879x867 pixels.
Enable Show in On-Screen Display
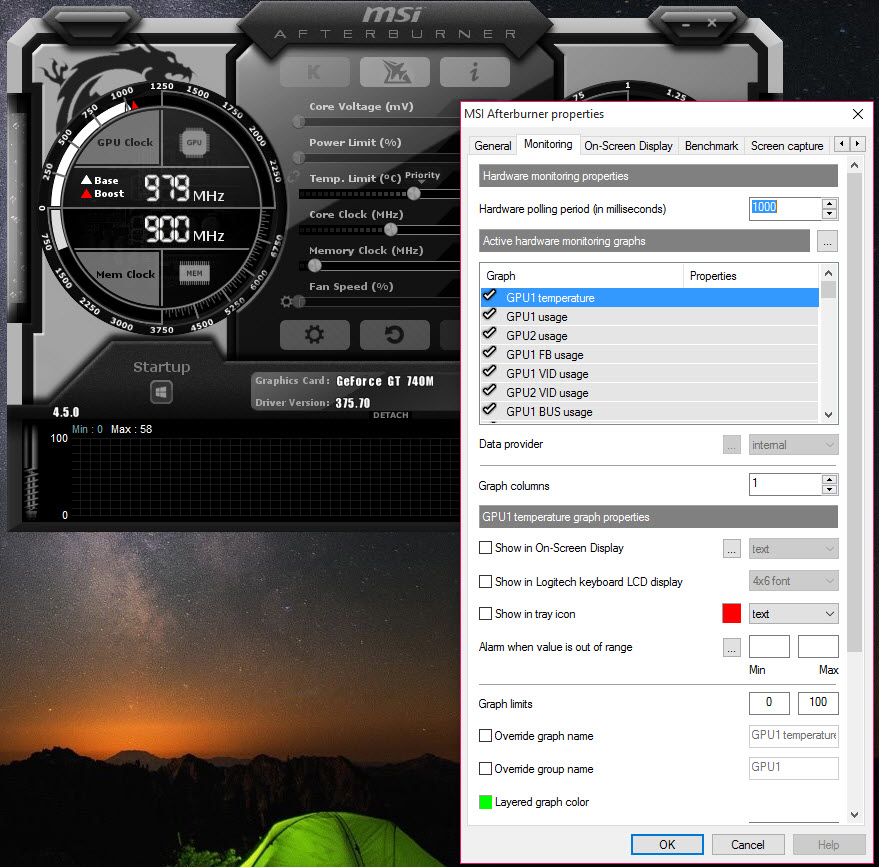(x=485, y=548)
